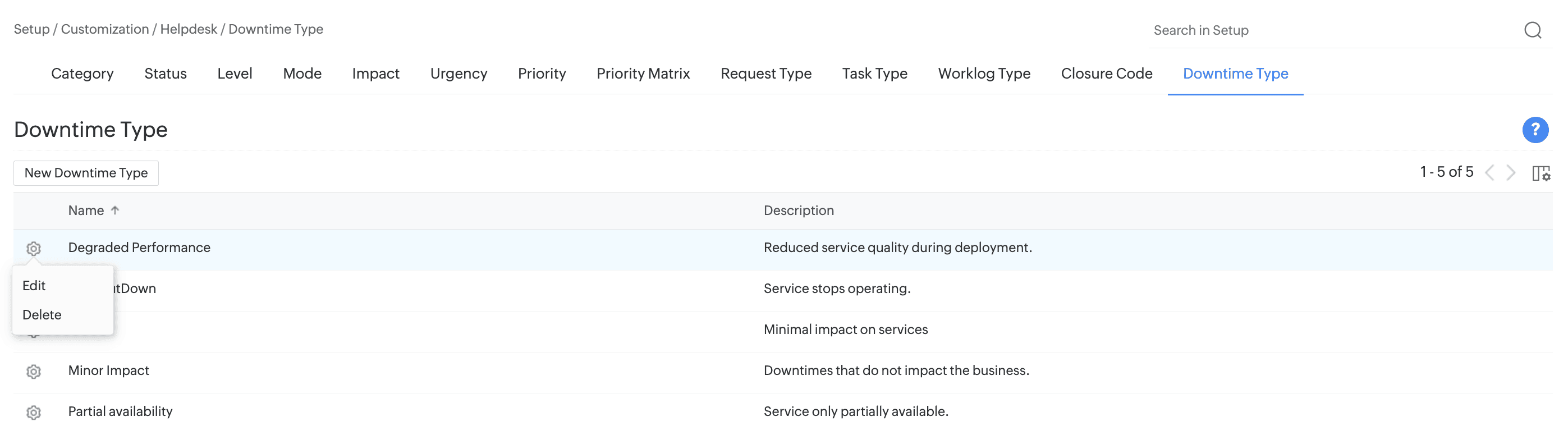The height and width of the screenshot is (430, 1568).
Task: Click the Degraded Performance gear icon
Action: tap(34, 249)
